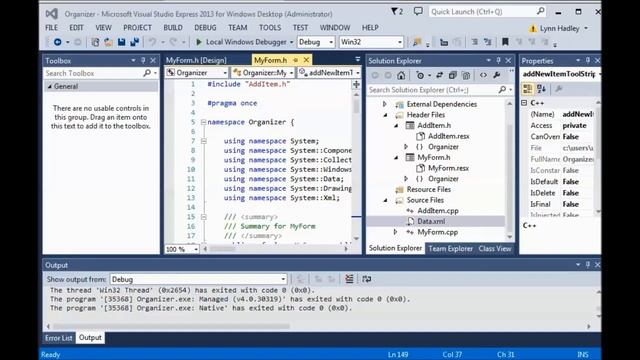Open the Debug configuration dropdown
Image resolution: width=640 pixels, height=360 pixels.
(316, 42)
